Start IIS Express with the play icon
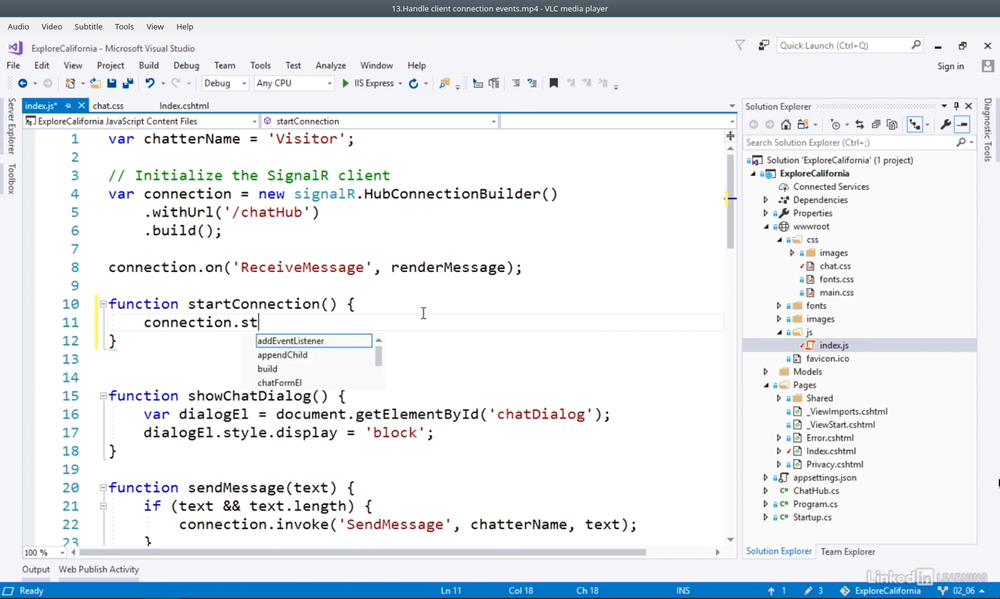The height and width of the screenshot is (599, 1000). 345,84
